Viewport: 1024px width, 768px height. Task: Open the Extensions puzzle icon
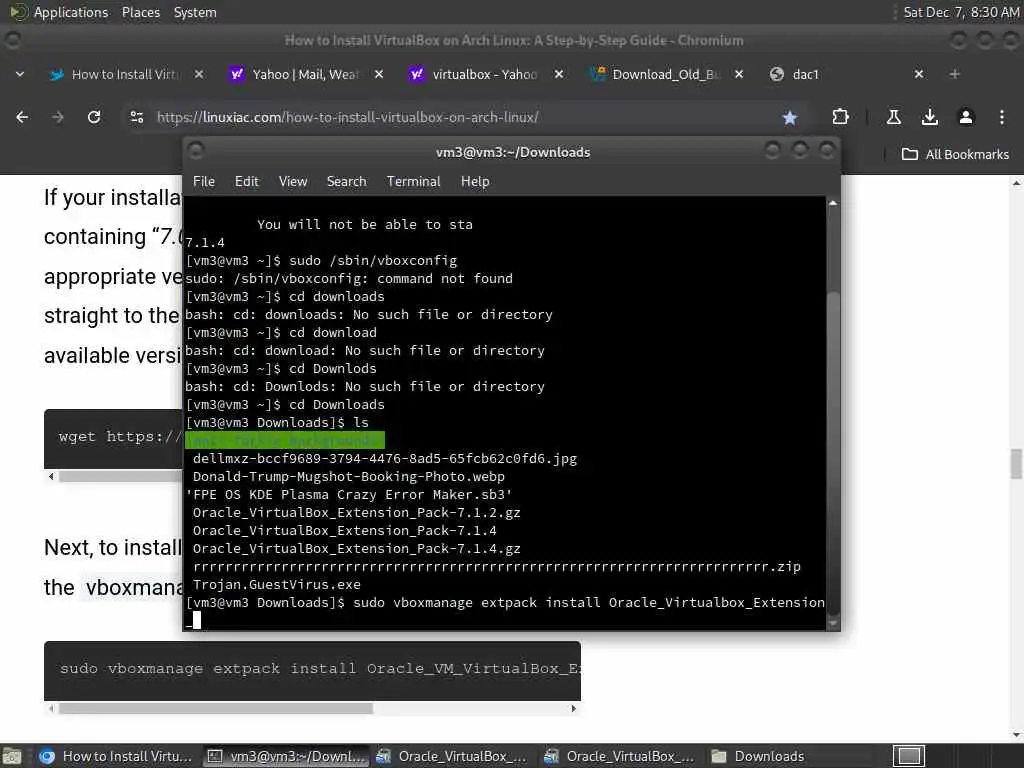click(x=840, y=117)
